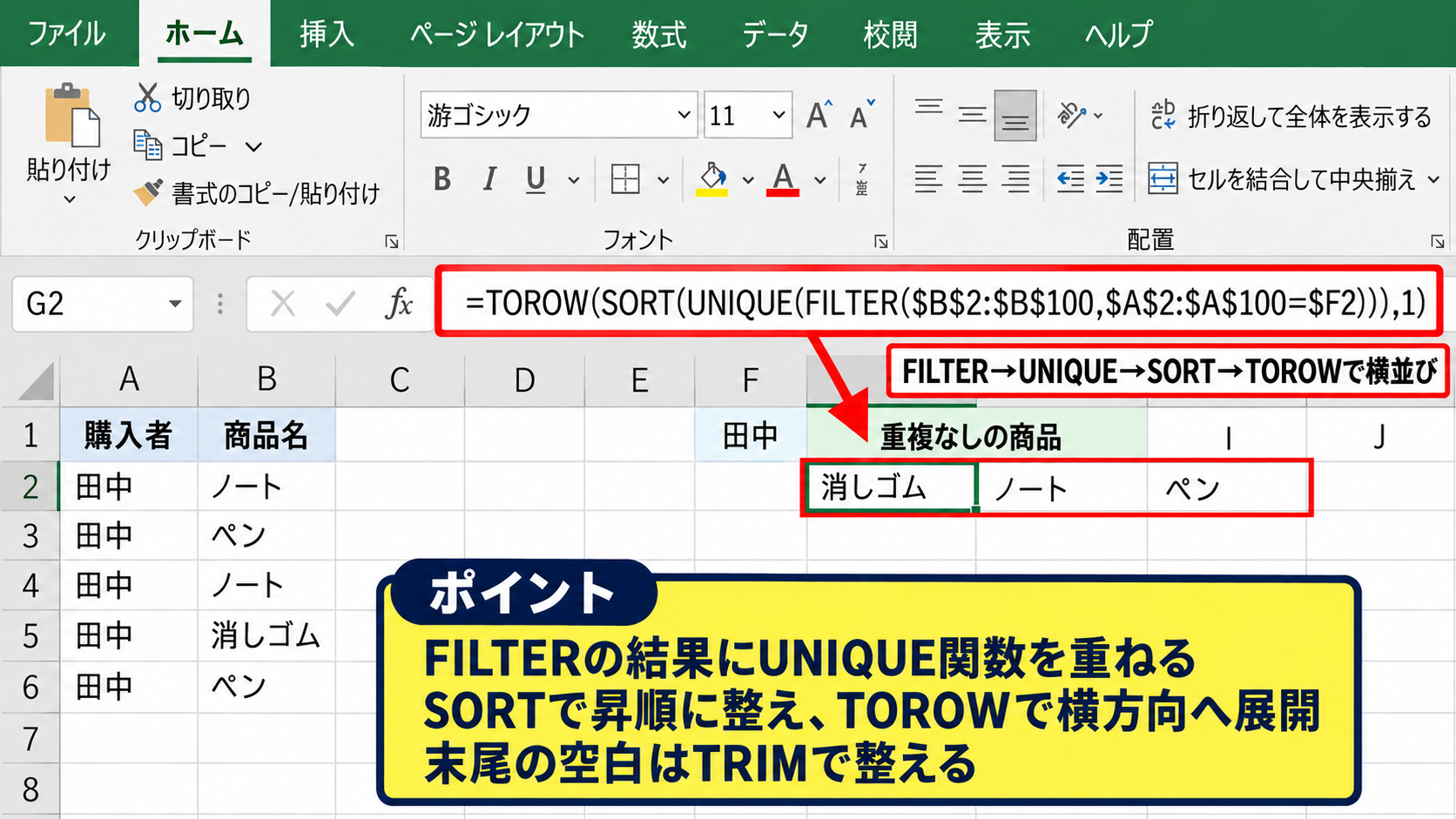Select cell G2 containing 消しゴム

tap(890, 487)
